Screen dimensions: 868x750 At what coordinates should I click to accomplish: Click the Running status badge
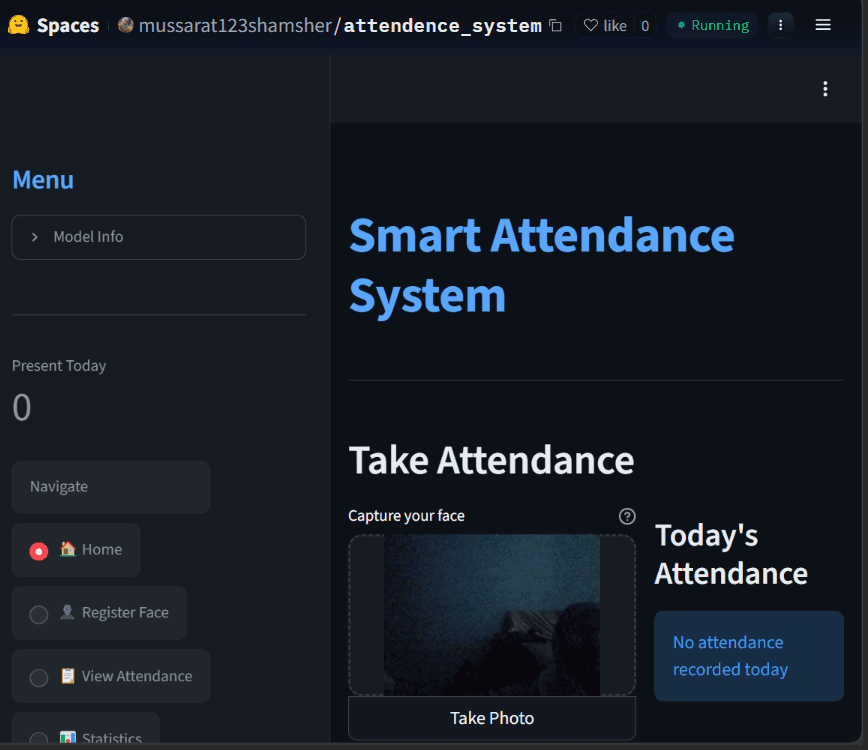tap(712, 25)
